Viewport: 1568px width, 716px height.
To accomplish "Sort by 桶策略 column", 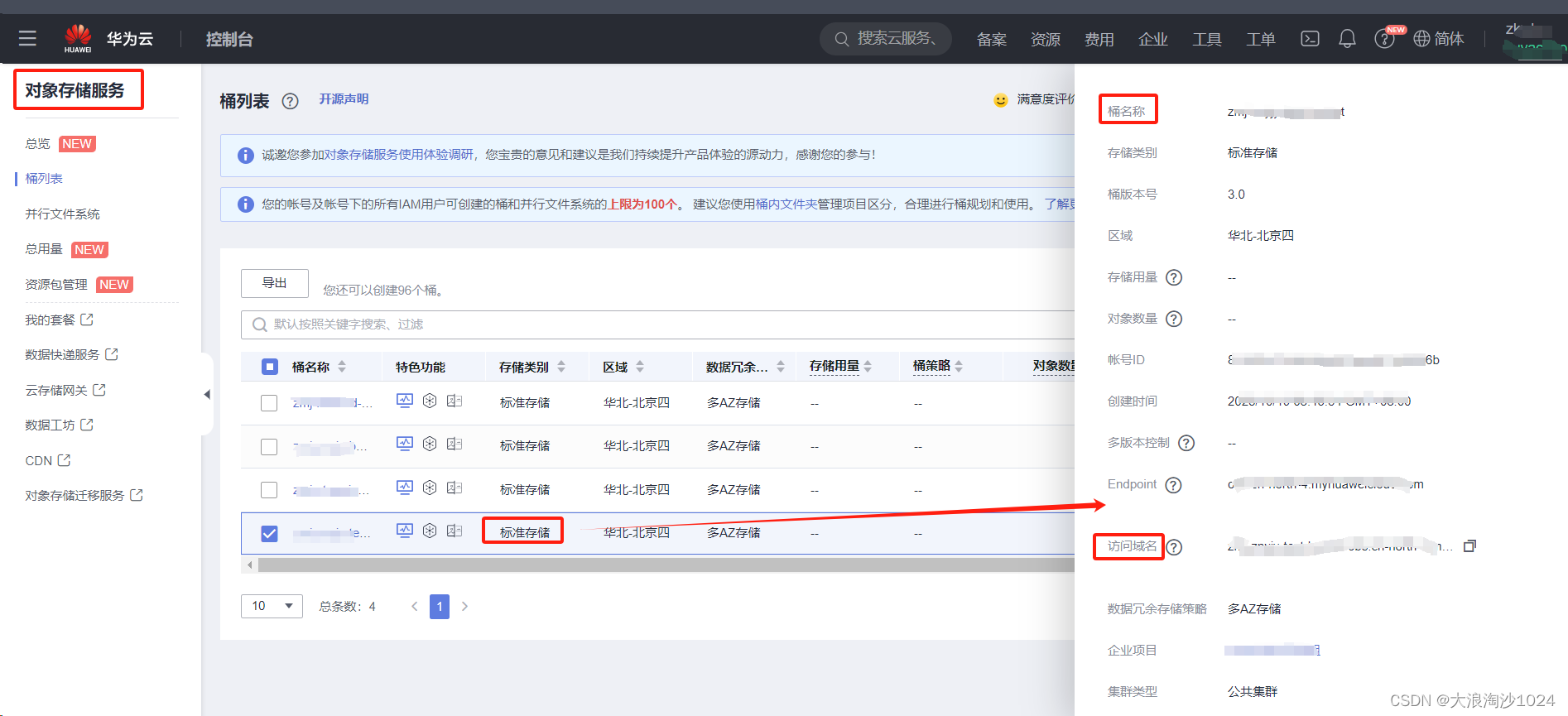I will (959, 367).
